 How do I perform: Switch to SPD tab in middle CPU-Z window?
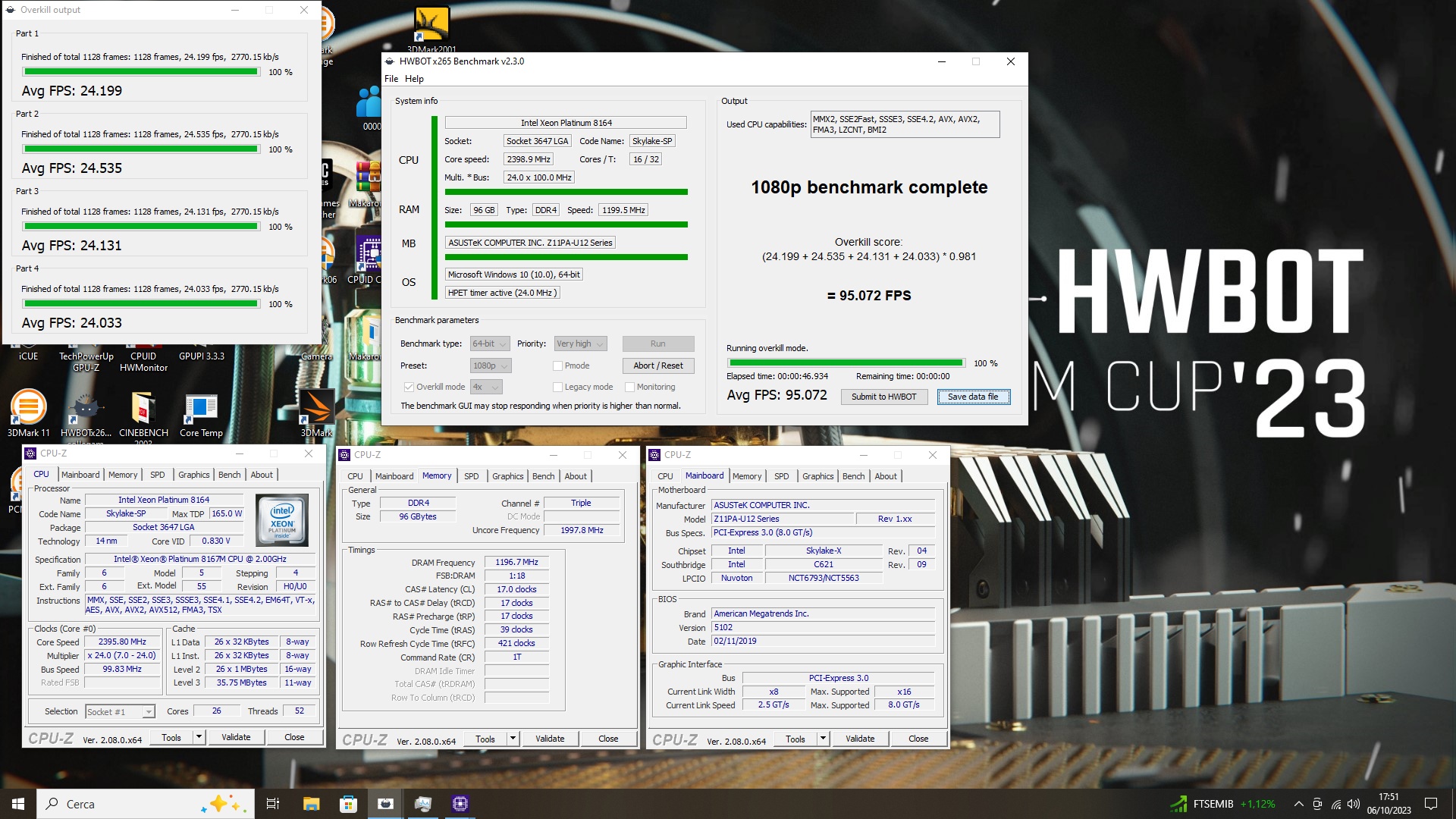pyautogui.click(x=471, y=476)
